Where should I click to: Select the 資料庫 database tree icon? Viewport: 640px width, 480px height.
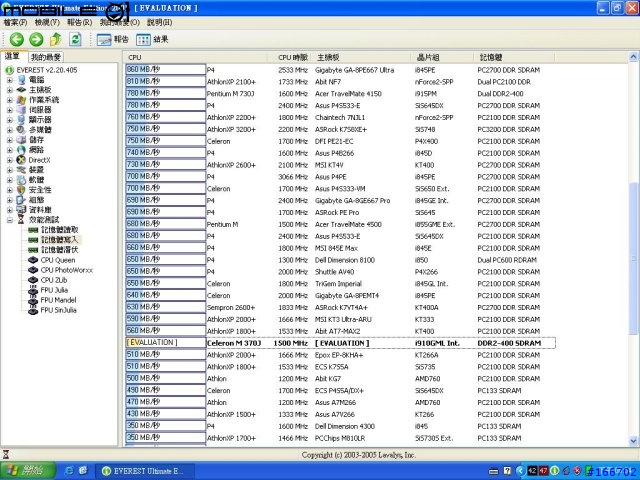[21, 210]
